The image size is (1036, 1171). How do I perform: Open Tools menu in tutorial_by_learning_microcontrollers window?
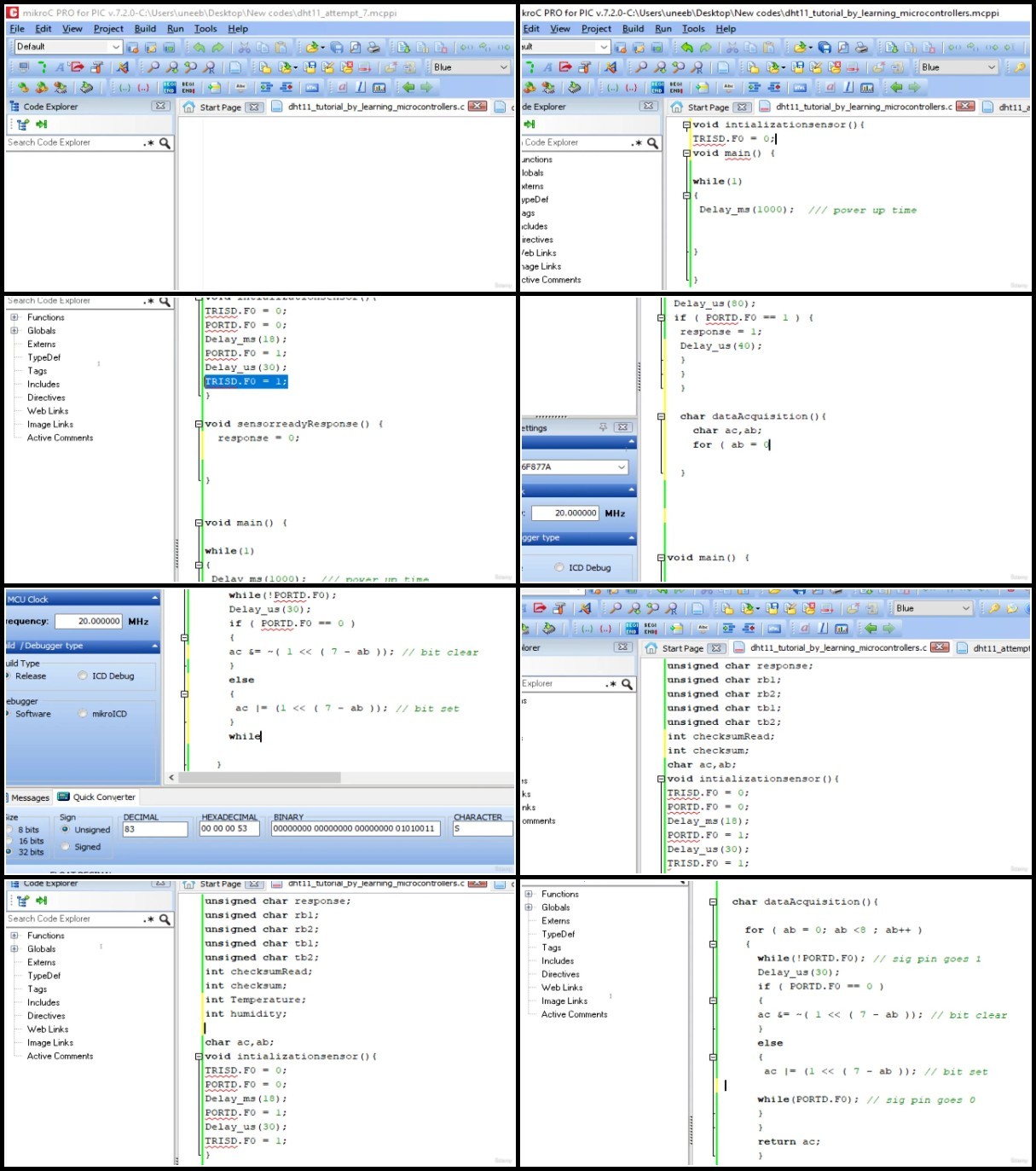coord(693,28)
